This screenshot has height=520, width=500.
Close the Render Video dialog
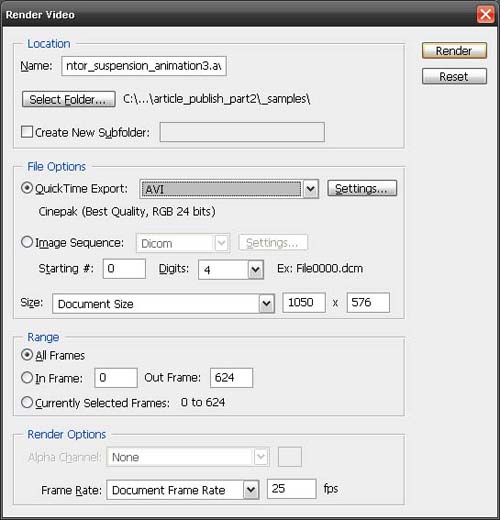tap(485, 15)
